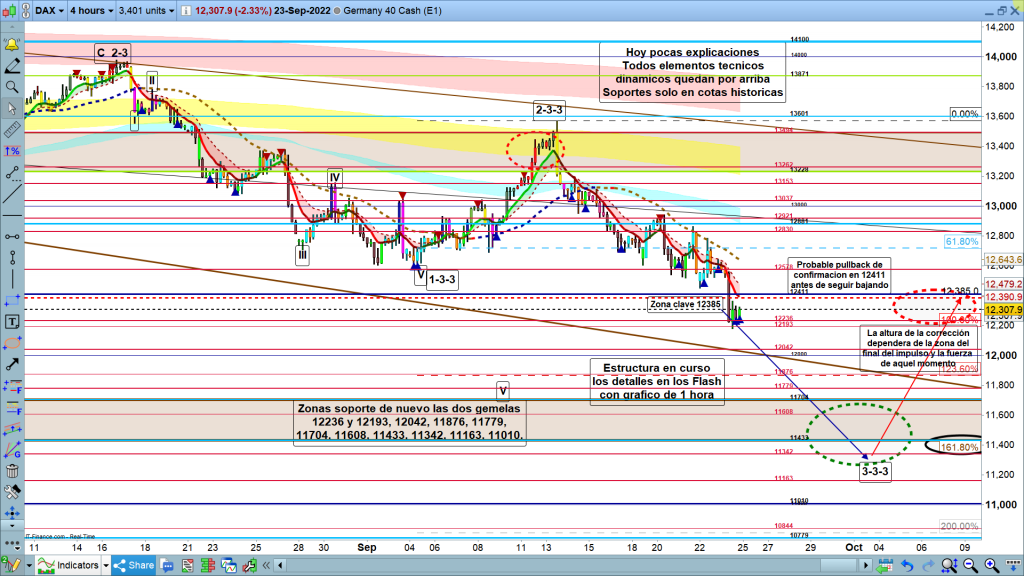Toggle the percent change tool
The image size is (1024, 576).
(12, 150)
